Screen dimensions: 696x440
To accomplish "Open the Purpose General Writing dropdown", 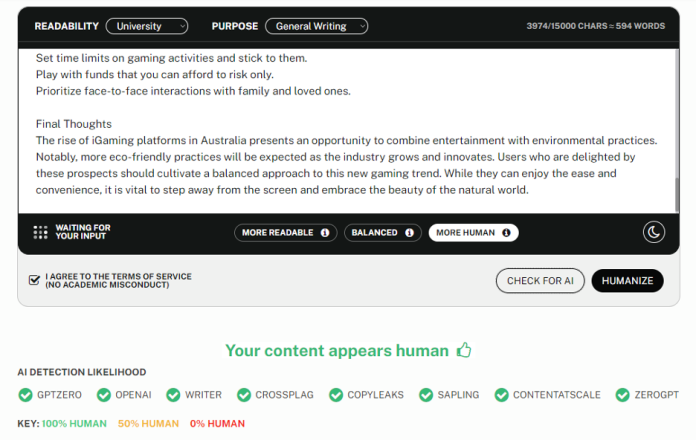I will point(316,26).
